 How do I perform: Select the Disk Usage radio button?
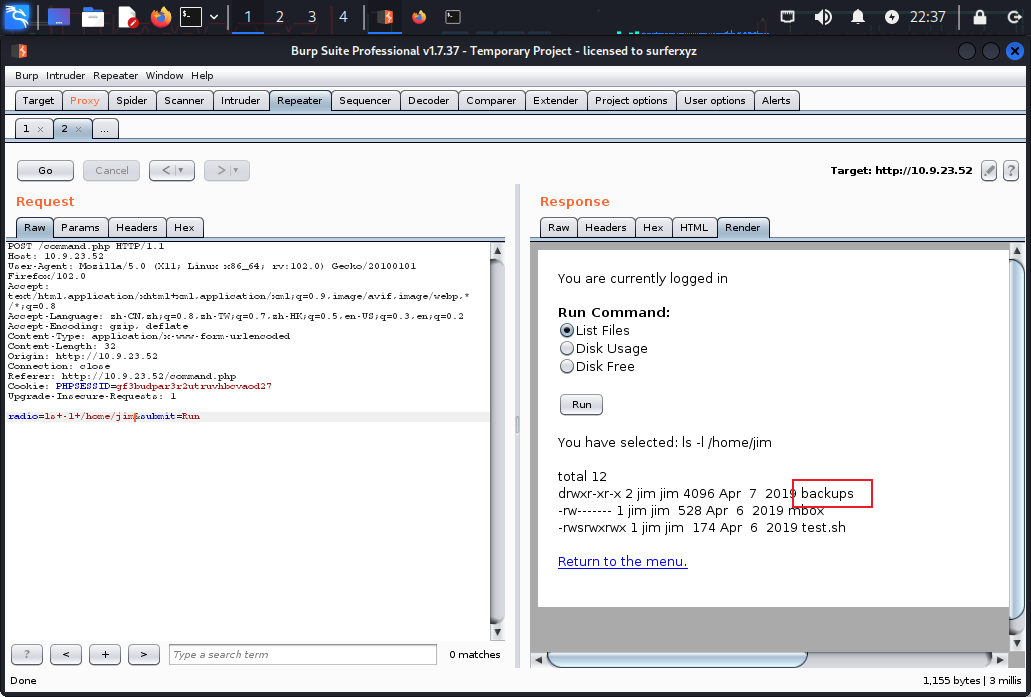[x=567, y=348]
